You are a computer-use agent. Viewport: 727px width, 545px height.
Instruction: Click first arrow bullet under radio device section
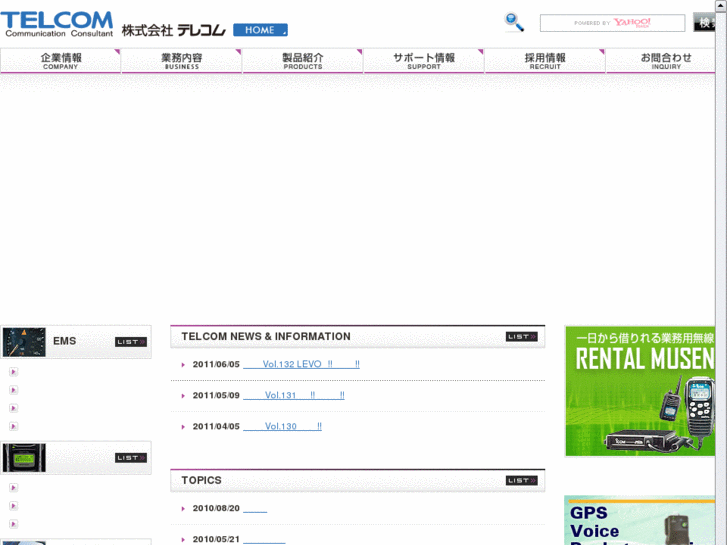coord(13,488)
